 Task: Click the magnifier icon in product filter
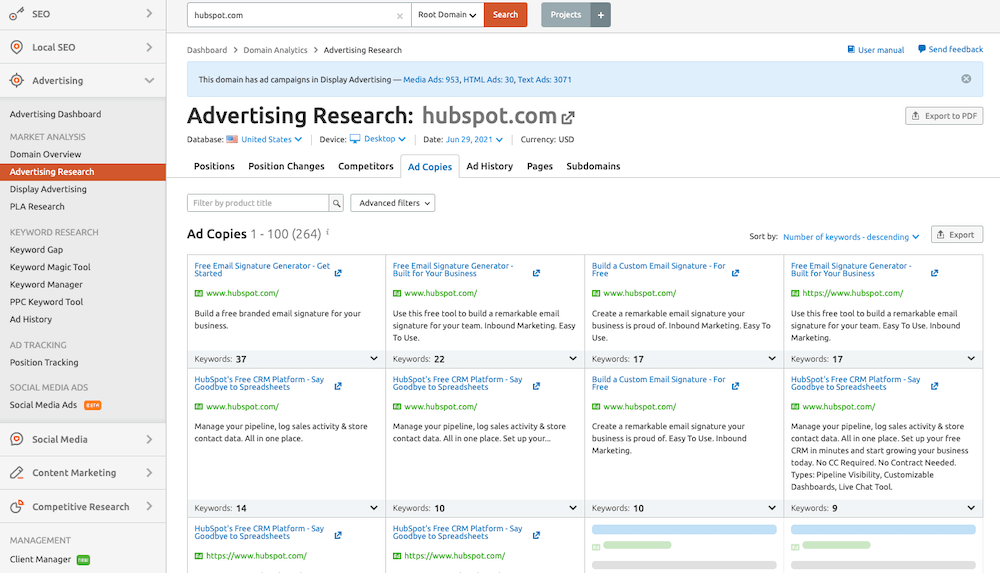pyautogui.click(x=336, y=203)
